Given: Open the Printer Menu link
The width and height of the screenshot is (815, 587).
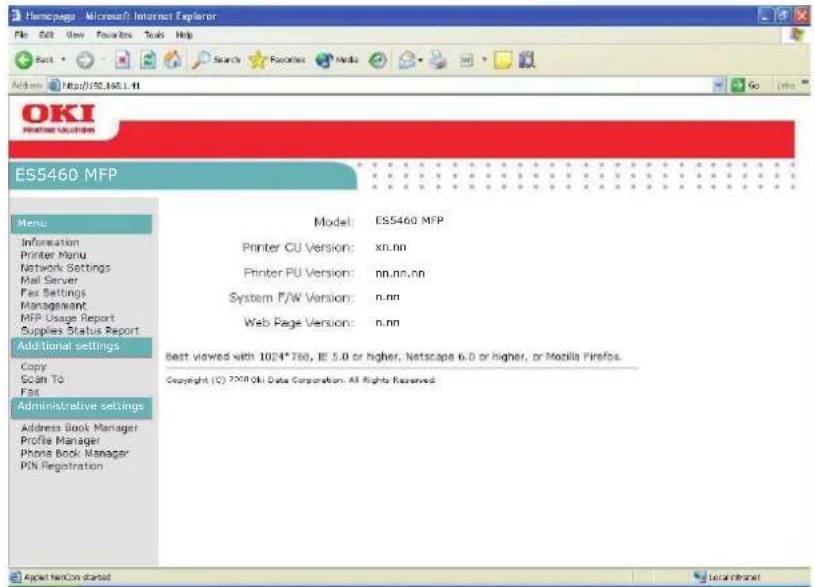Looking at the screenshot, I should click(x=53, y=255).
